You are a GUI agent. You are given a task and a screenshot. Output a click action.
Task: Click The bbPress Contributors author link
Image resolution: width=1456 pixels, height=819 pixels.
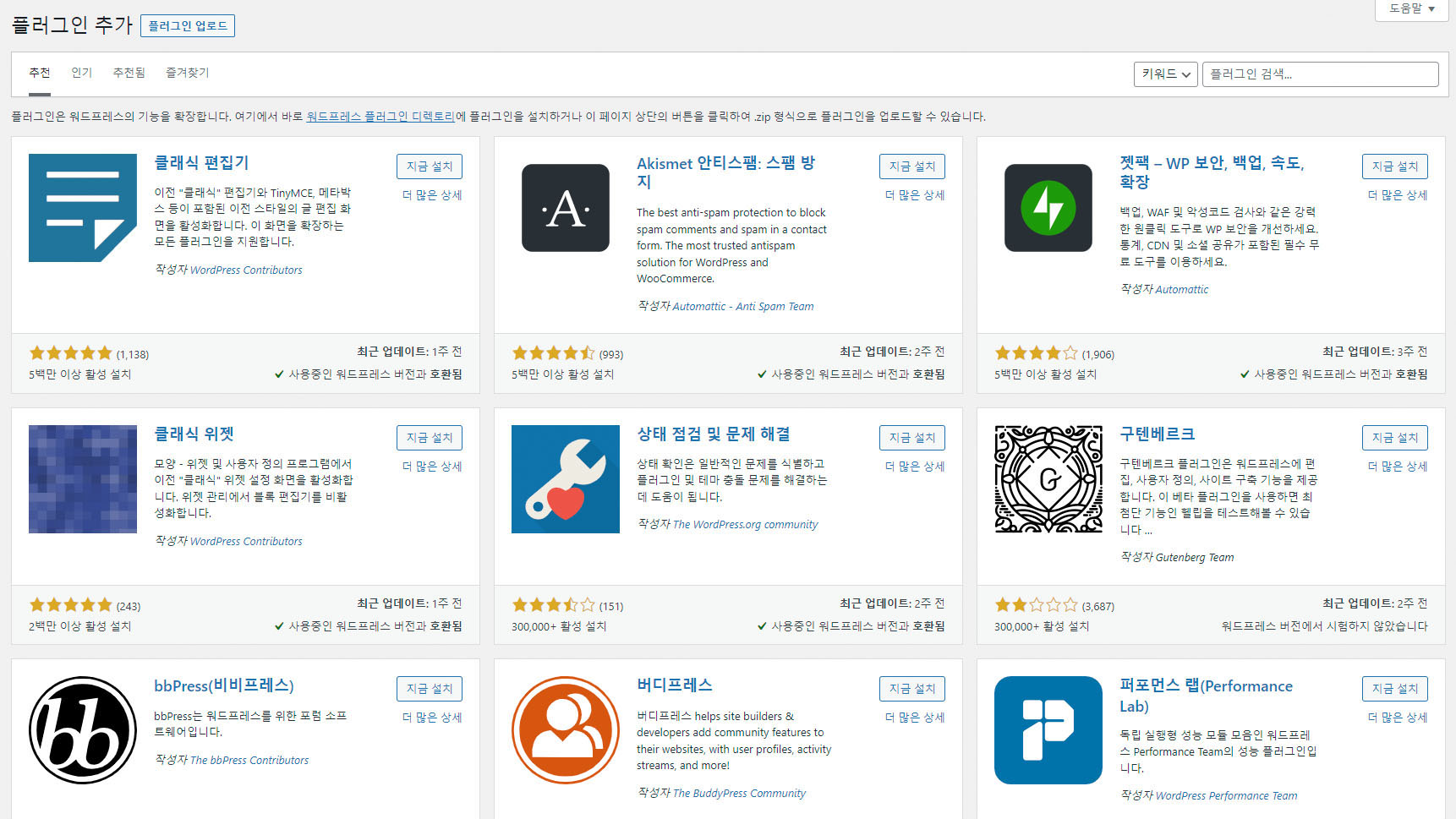click(x=249, y=761)
